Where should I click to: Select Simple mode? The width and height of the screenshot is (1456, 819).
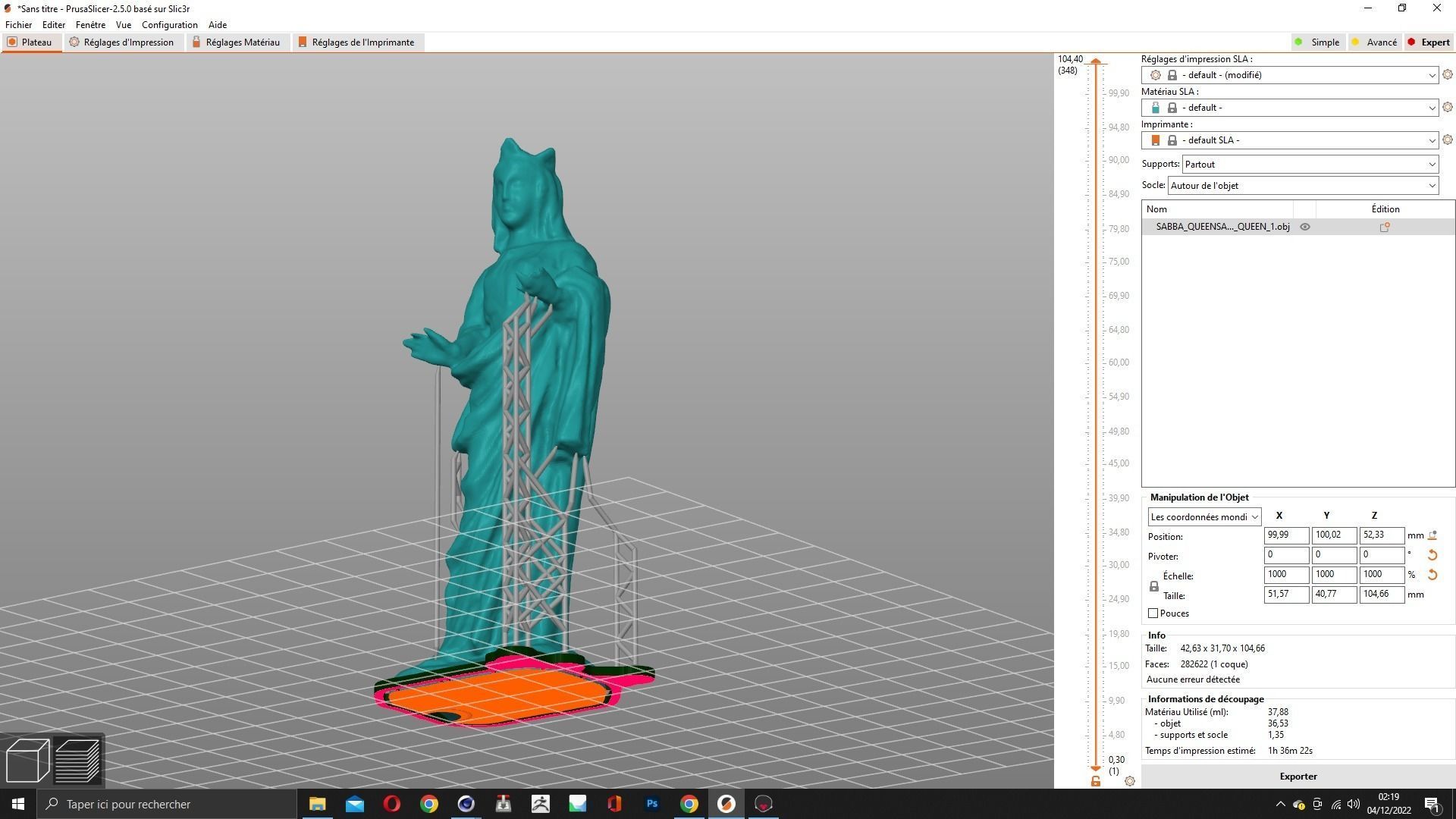(1317, 42)
